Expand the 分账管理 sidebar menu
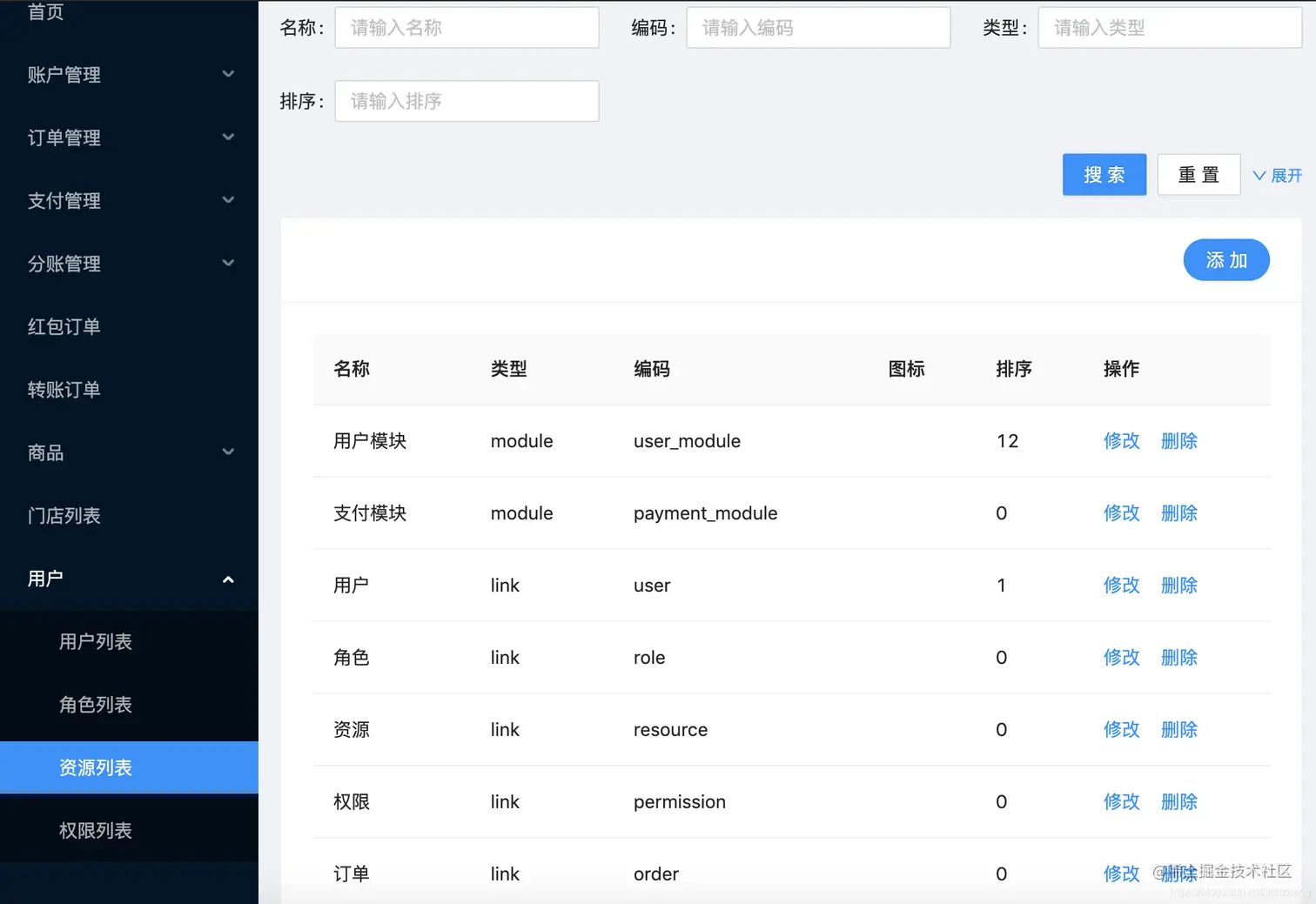 coord(130,264)
